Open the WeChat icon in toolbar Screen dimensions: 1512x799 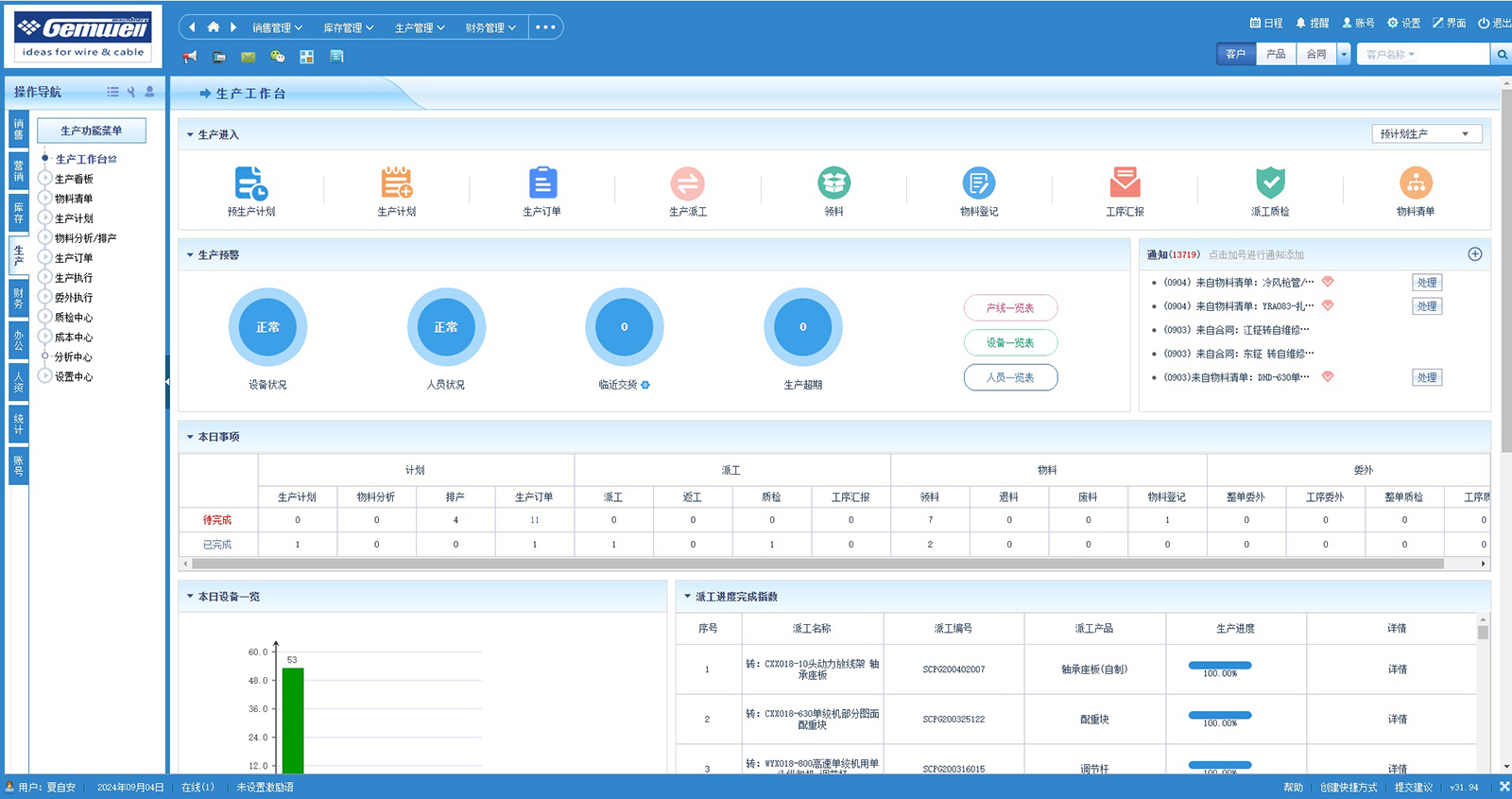tap(277, 57)
